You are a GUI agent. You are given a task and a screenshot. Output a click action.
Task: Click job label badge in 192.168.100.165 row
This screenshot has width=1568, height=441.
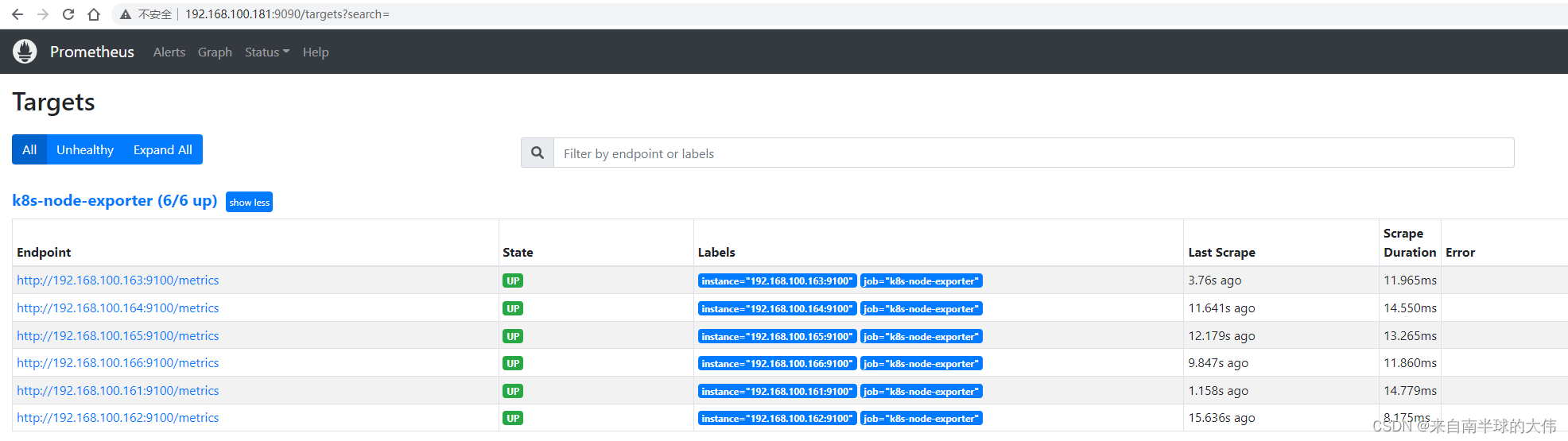[922, 336]
